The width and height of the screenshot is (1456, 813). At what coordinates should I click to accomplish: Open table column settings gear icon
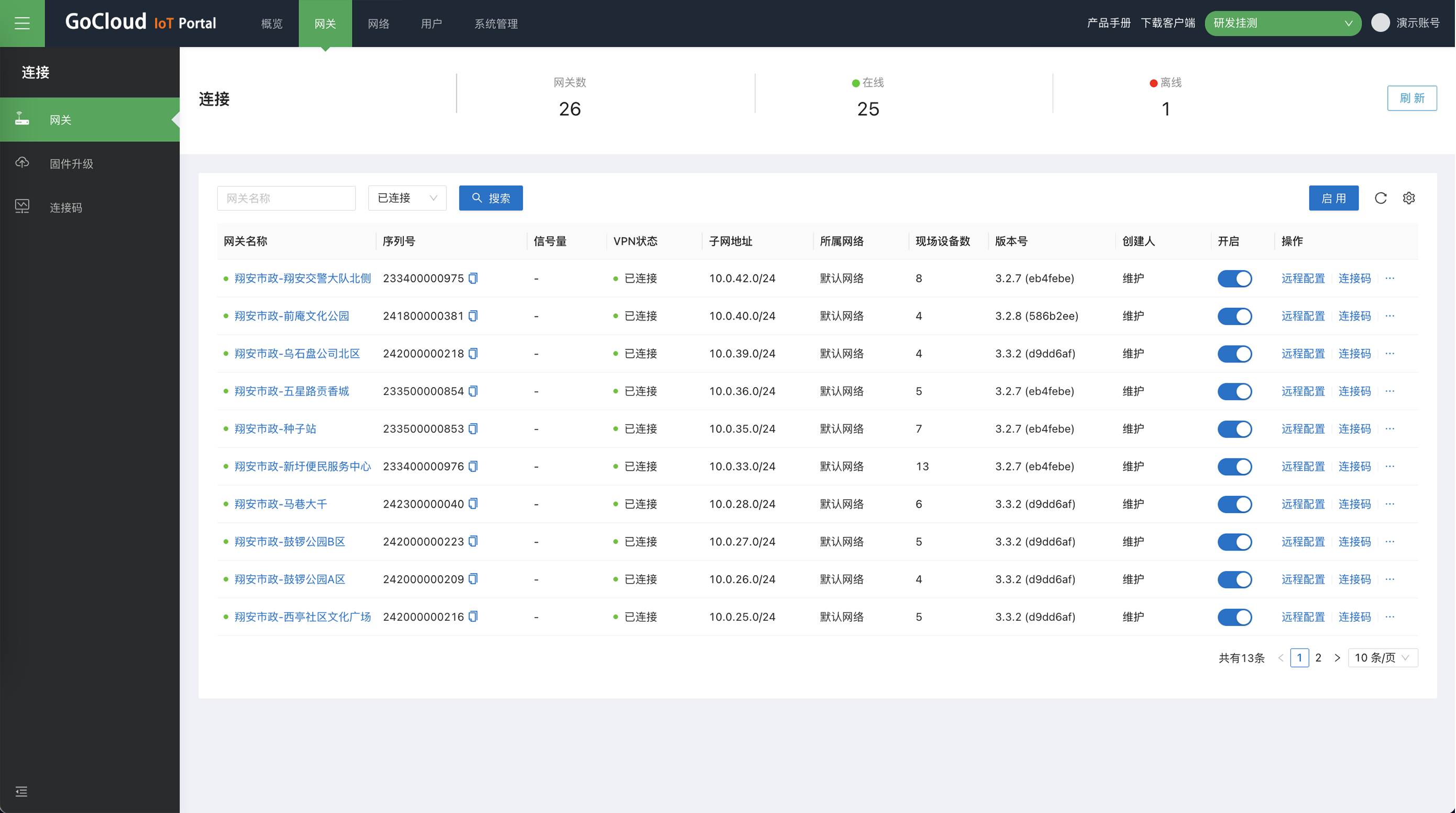click(x=1408, y=198)
